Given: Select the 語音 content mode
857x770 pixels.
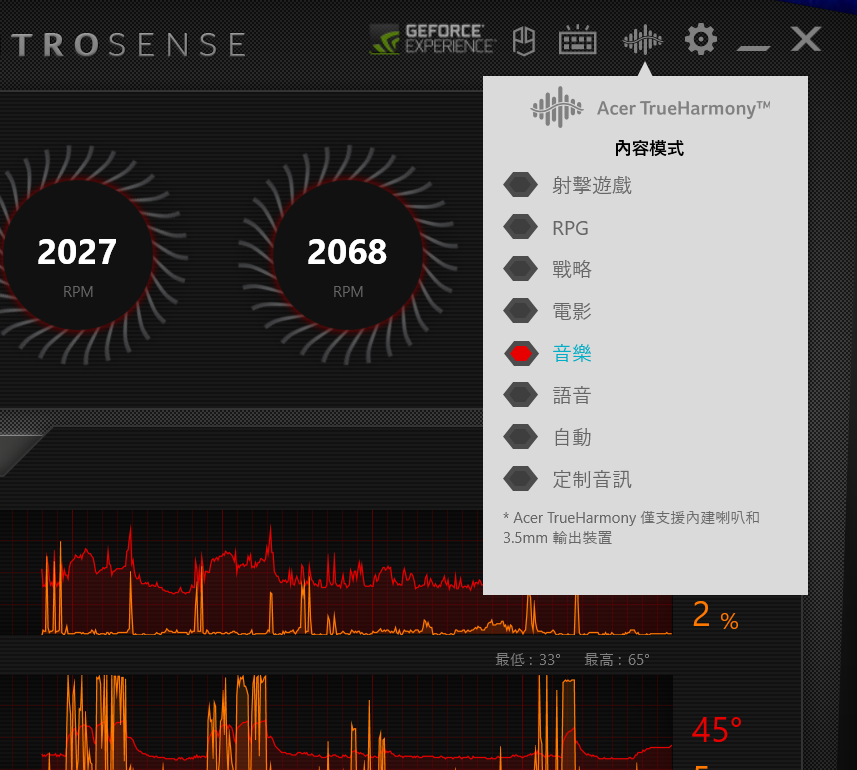Looking at the screenshot, I should 547,395.
